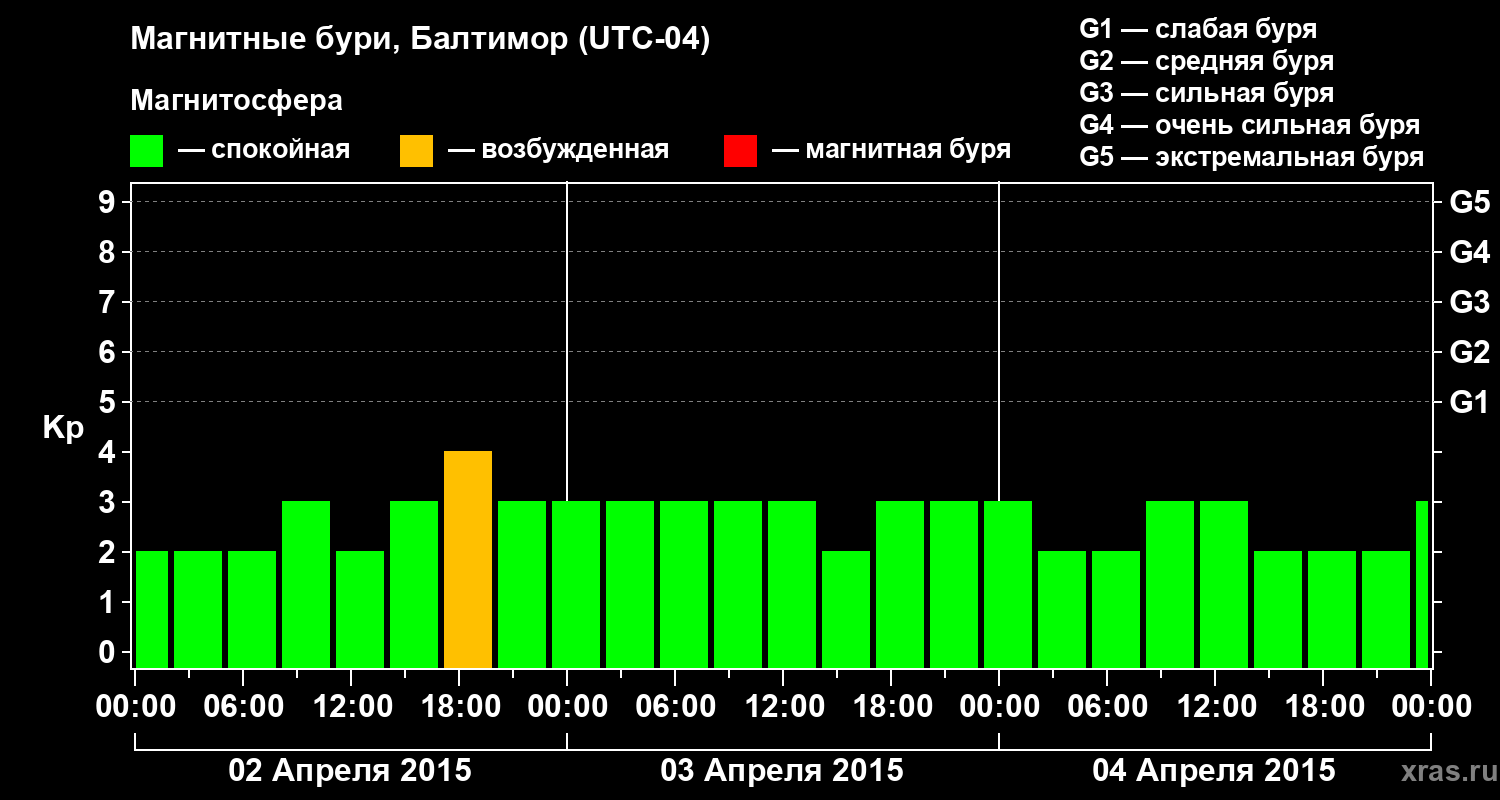The height and width of the screenshot is (800, 1500).
Task: Click the 'G2 — средняя буря' legend line
Action: tap(1207, 61)
